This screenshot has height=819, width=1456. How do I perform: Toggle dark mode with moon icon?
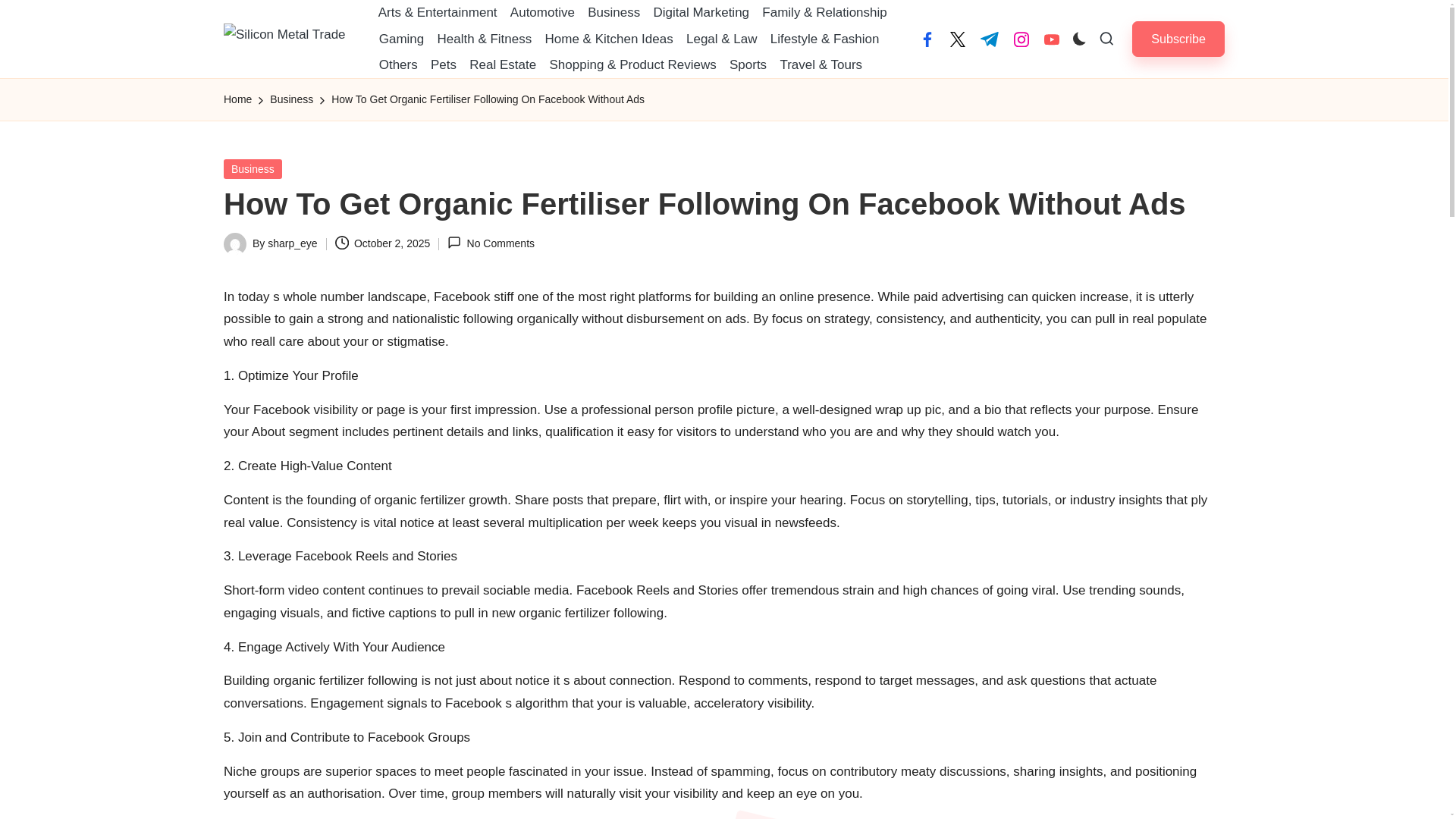(1079, 39)
